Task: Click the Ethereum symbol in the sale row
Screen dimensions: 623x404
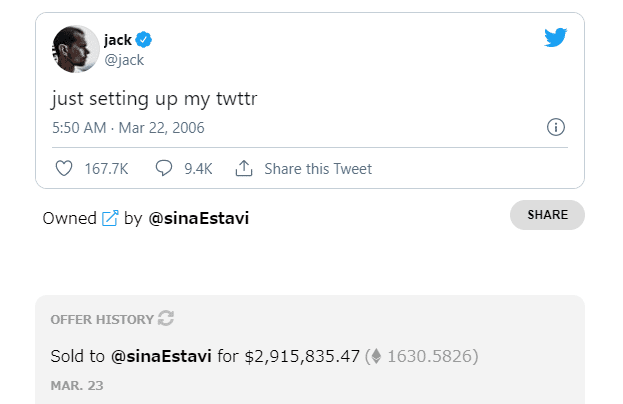Action: 373,355
